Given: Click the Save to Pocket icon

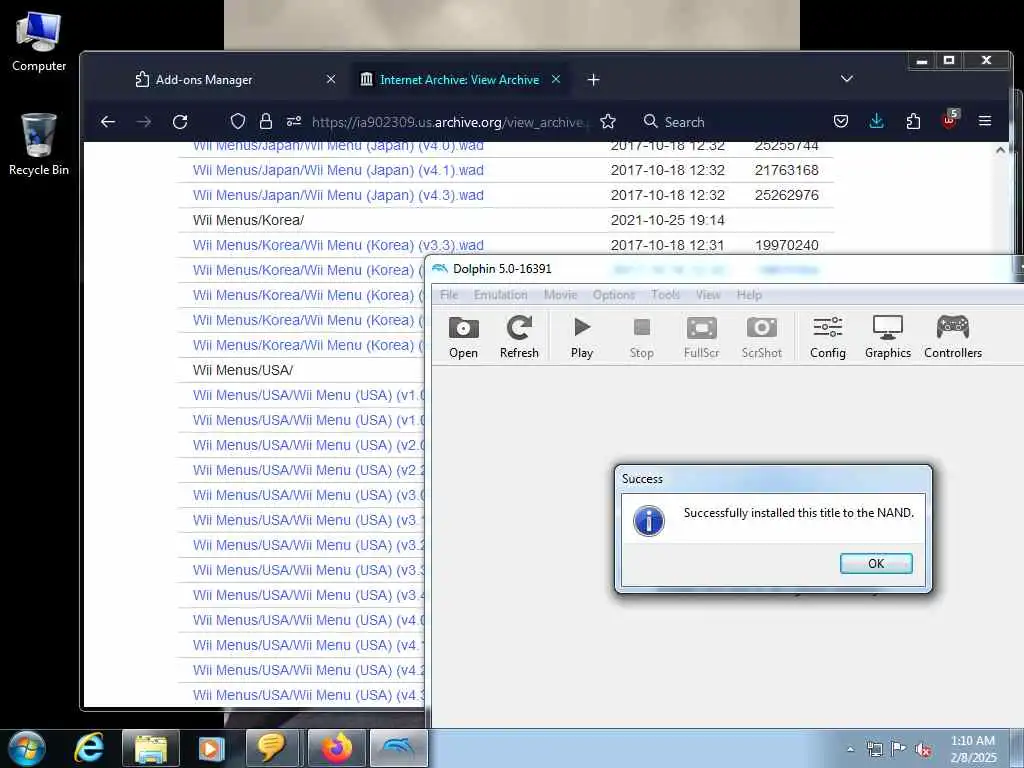Looking at the screenshot, I should pyautogui.click(x=840, y=121).
